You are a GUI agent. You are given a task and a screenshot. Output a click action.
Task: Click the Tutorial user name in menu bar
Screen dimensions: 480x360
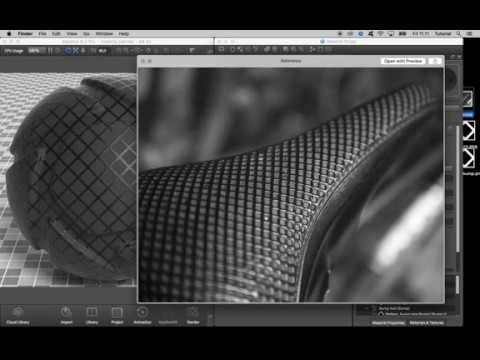[443, 34]
